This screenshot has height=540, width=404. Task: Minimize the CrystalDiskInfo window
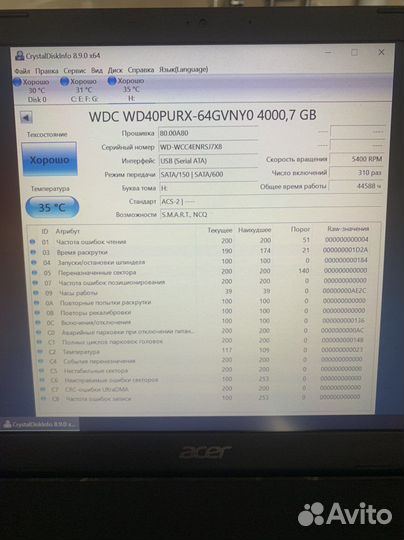coord(328,52)
